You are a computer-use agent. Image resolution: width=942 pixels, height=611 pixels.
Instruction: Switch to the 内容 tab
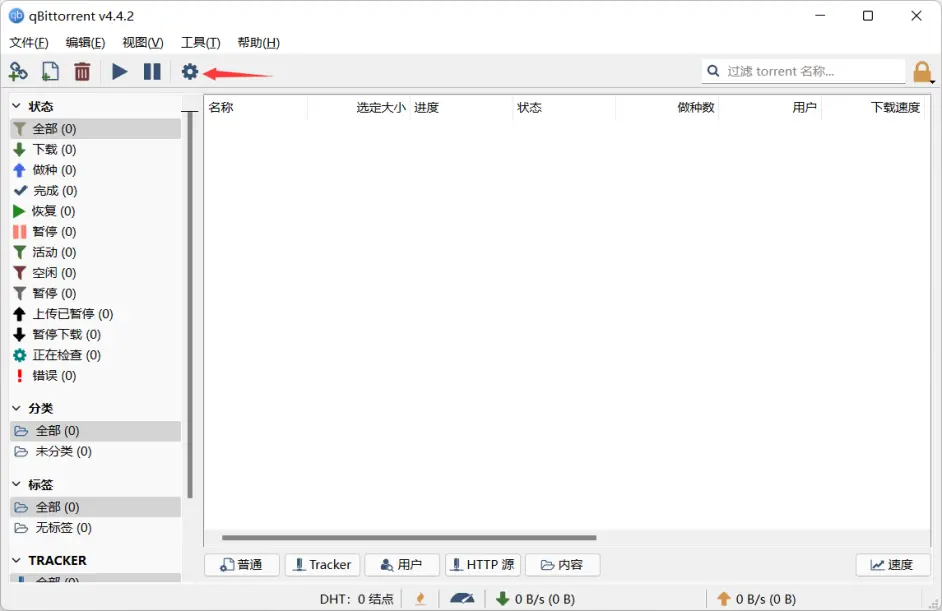point(562,565)
